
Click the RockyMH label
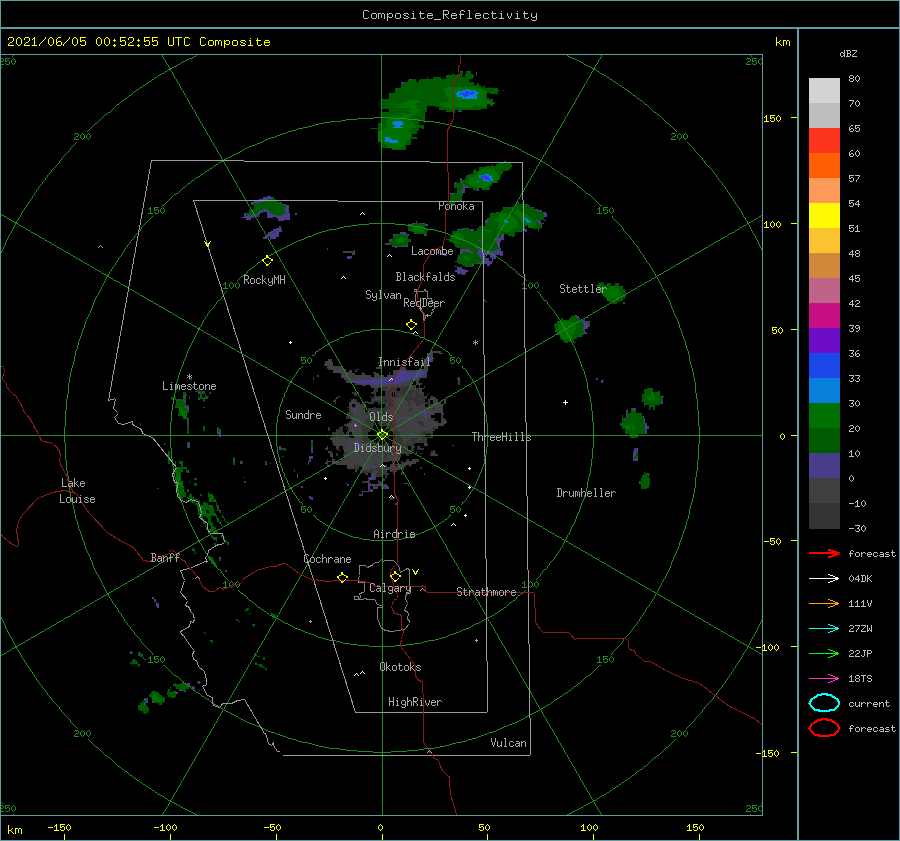(x=264, y=280)
